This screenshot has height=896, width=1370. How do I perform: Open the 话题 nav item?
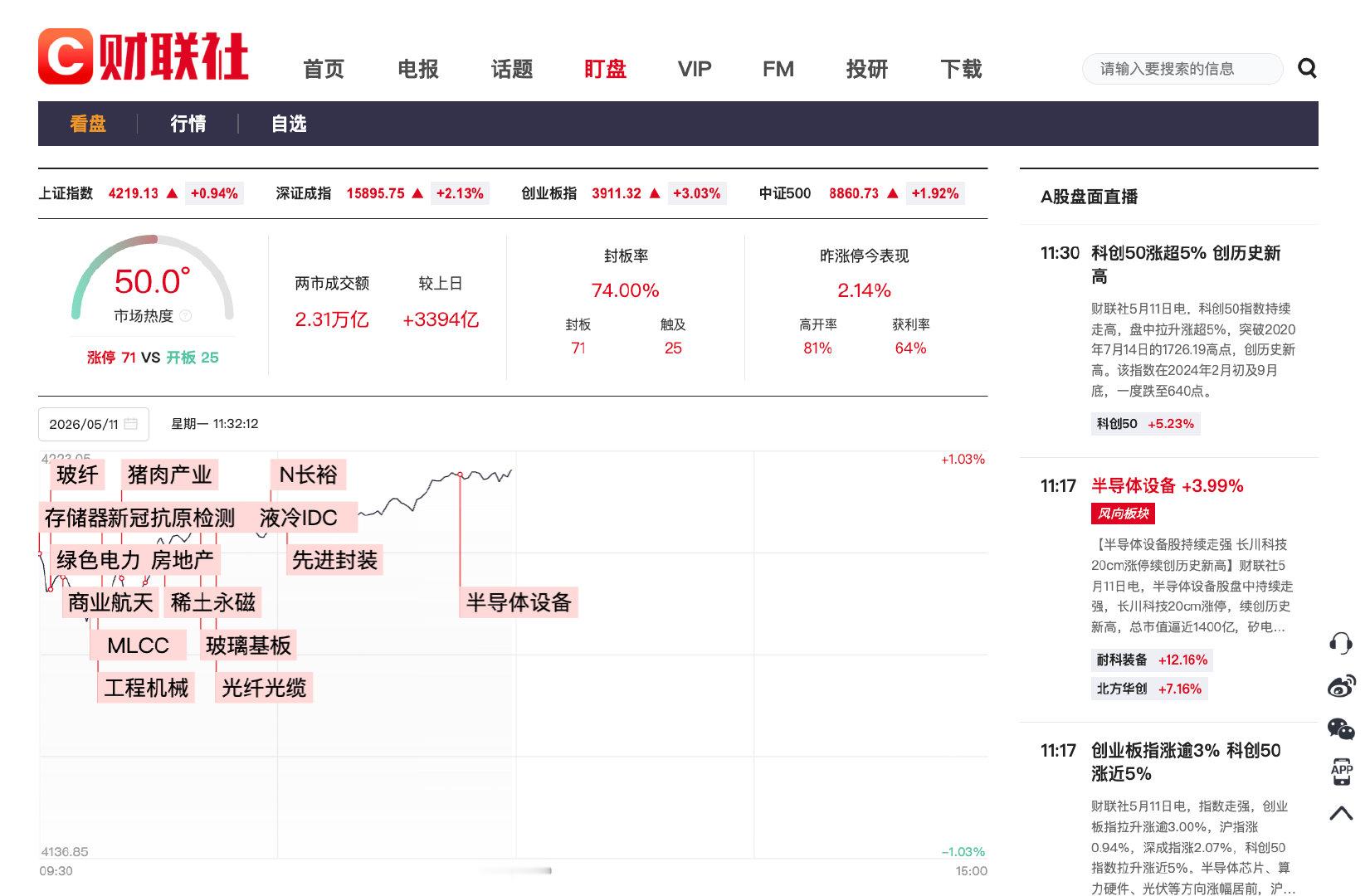click(x=512, y=69)
